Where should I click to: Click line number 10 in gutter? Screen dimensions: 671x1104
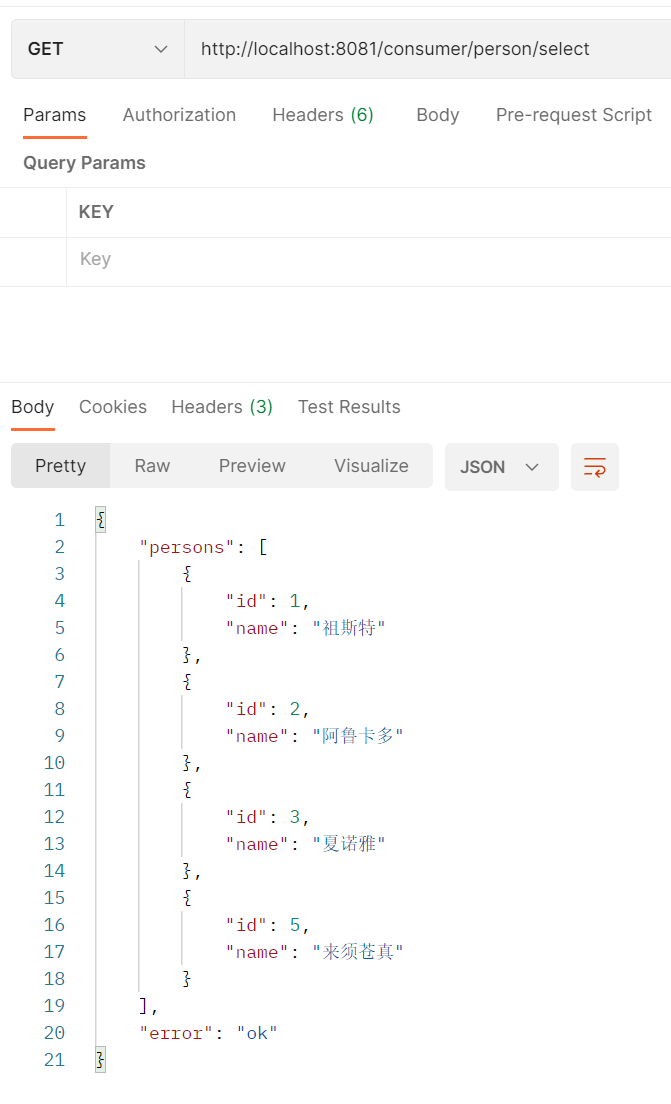coord(54,763)
